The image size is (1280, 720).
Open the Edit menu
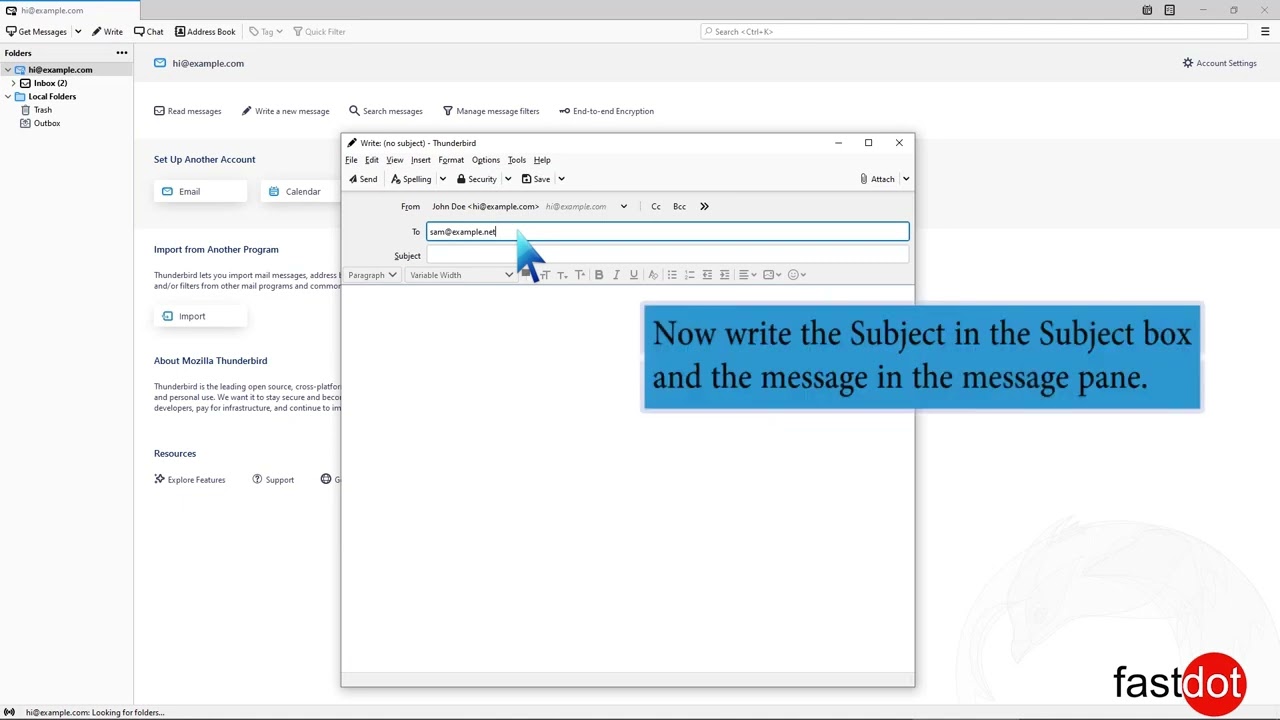point(371,160)
